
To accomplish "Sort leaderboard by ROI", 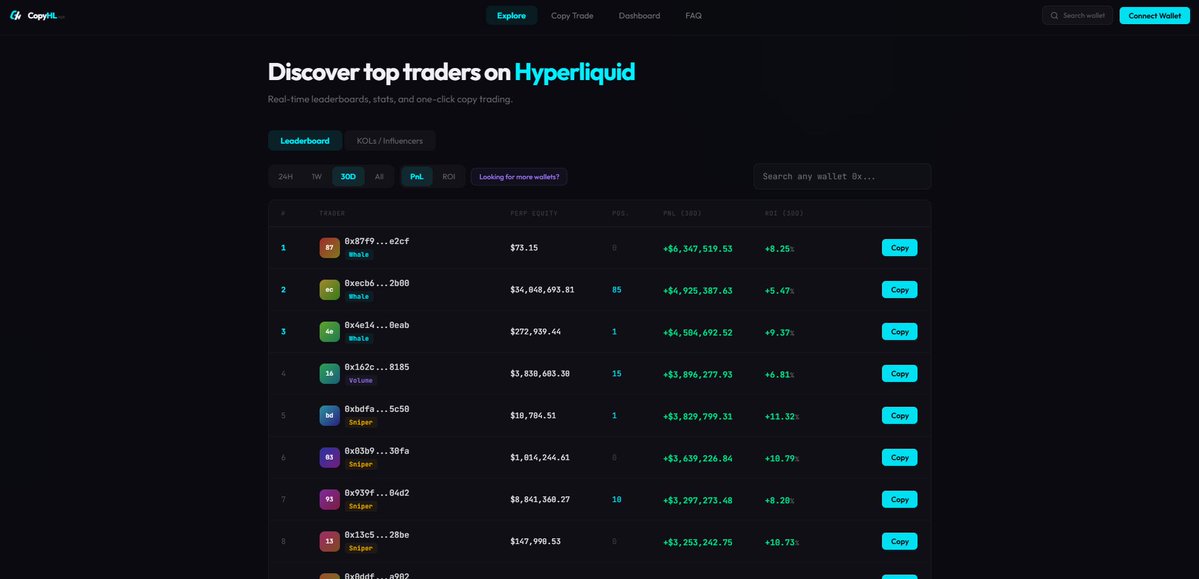I will (x=449, y=177).
